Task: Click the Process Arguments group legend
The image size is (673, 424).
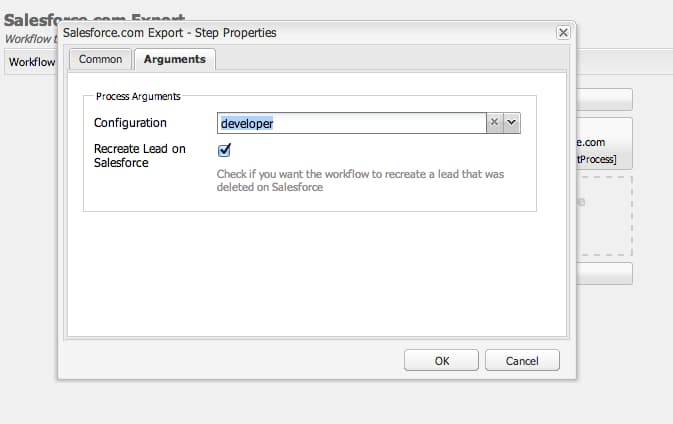Action: (x=137, y=96)
